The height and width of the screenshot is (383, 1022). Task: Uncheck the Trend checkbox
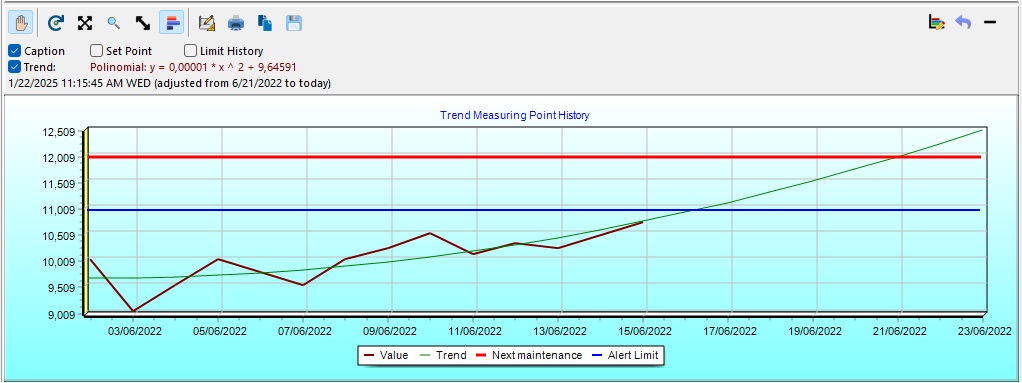[15, 66]
